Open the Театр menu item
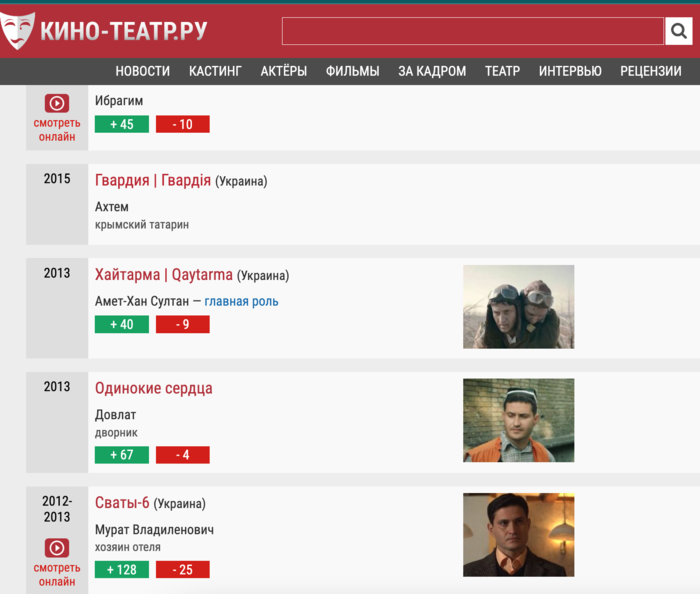Viewport: 700px width, 594px height. coord(503,71)
